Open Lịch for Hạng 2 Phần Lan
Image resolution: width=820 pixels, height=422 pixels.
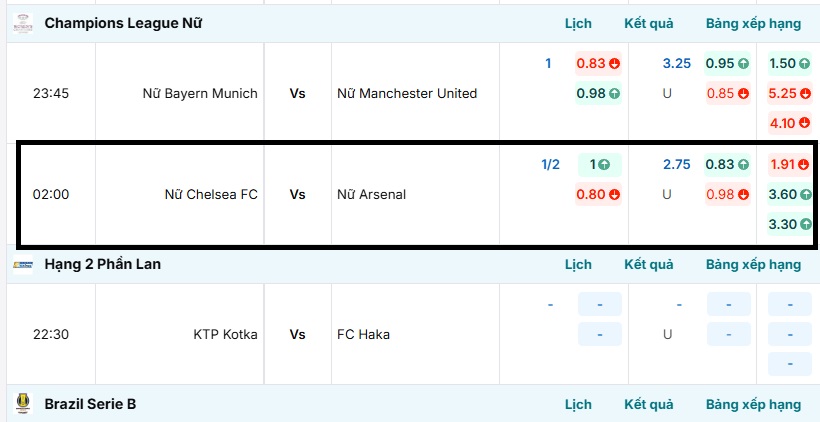(578, 264)
